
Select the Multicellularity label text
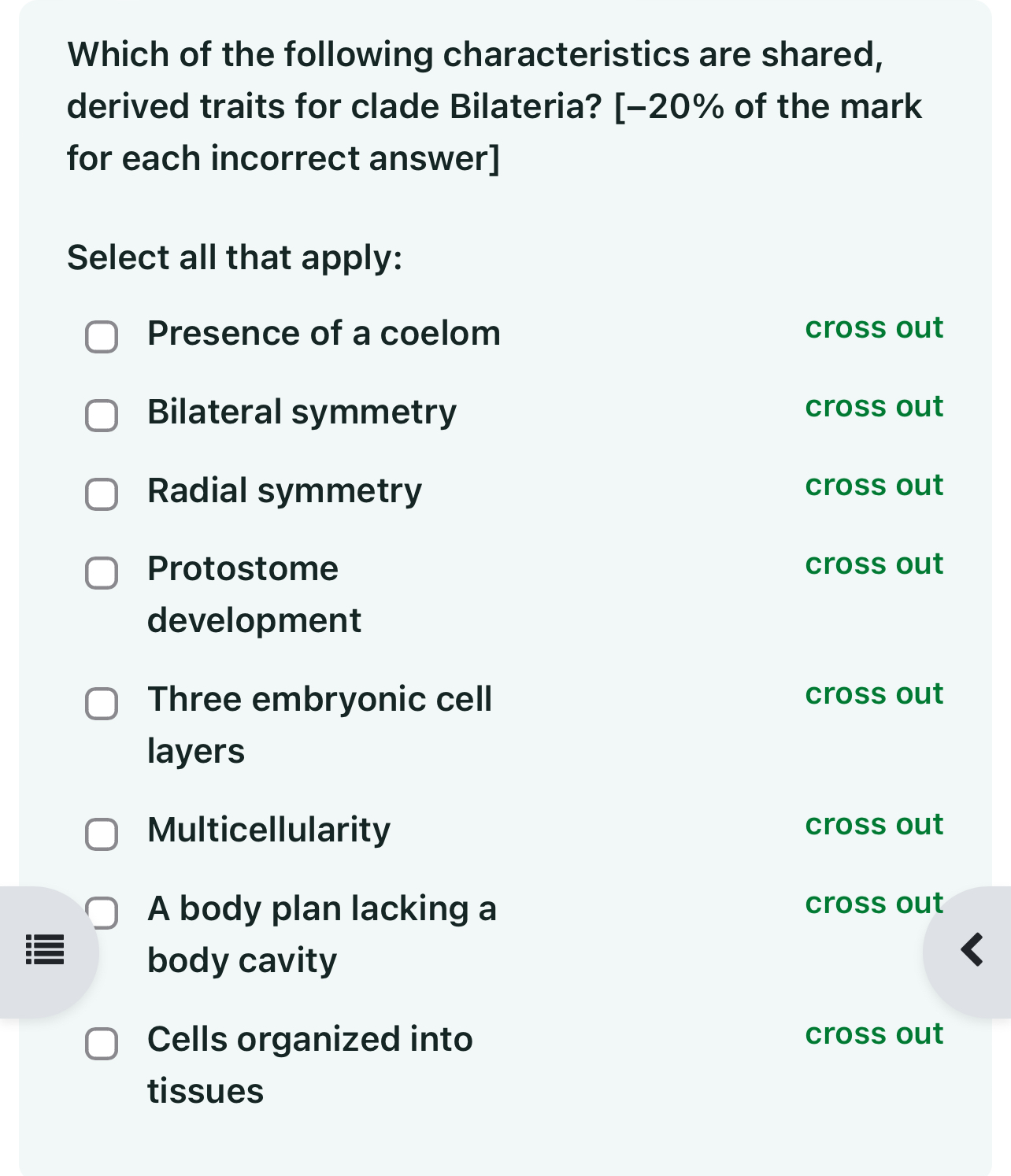268,830
